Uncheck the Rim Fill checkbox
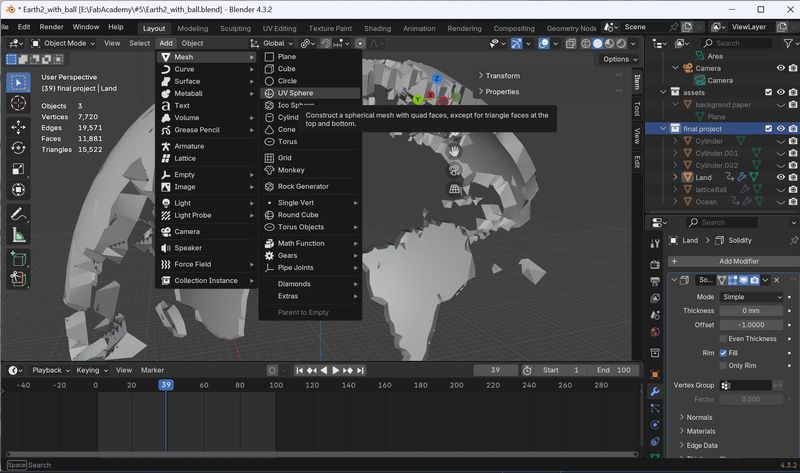 tap(723, 353)
